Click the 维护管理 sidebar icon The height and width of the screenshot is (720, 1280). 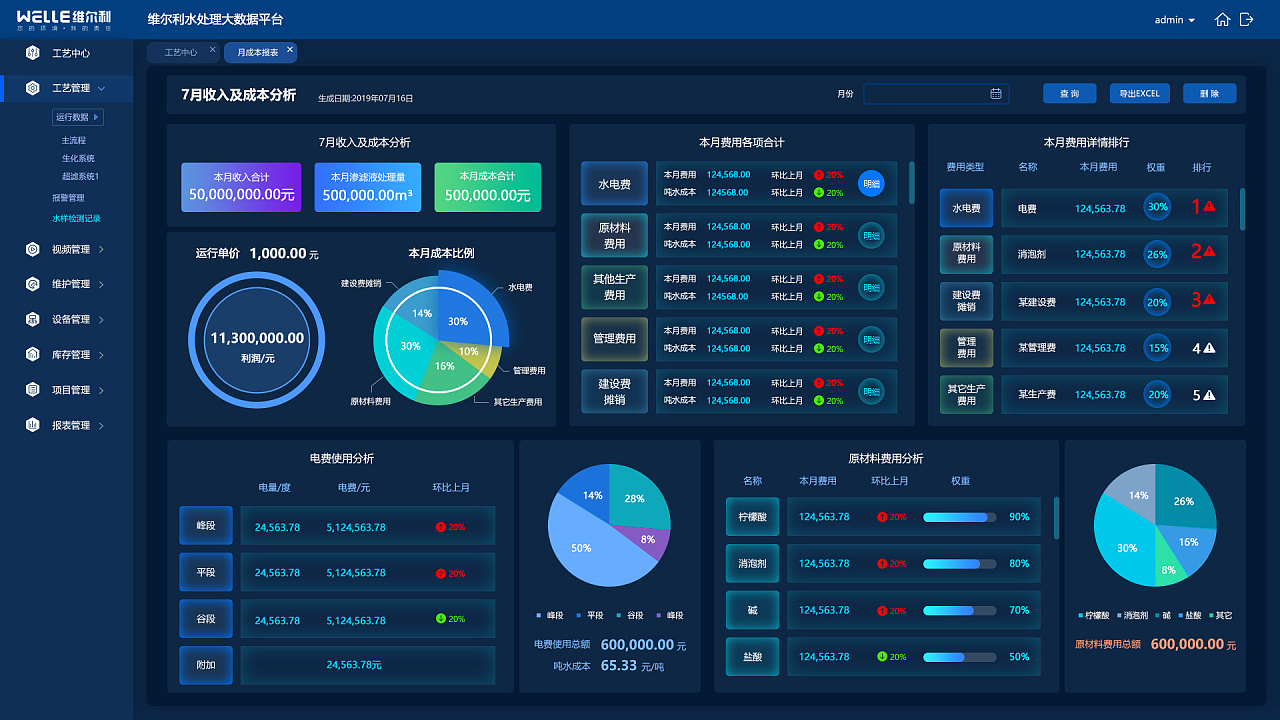(x=32, y=284)
